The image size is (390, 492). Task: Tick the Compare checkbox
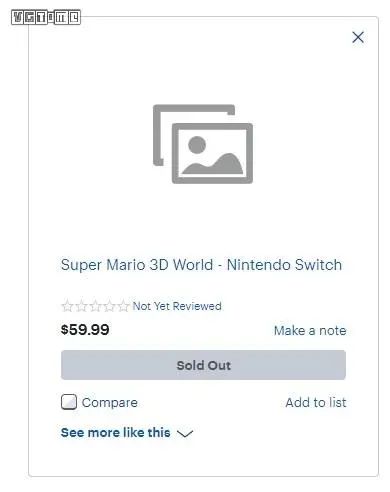(69, 402)
